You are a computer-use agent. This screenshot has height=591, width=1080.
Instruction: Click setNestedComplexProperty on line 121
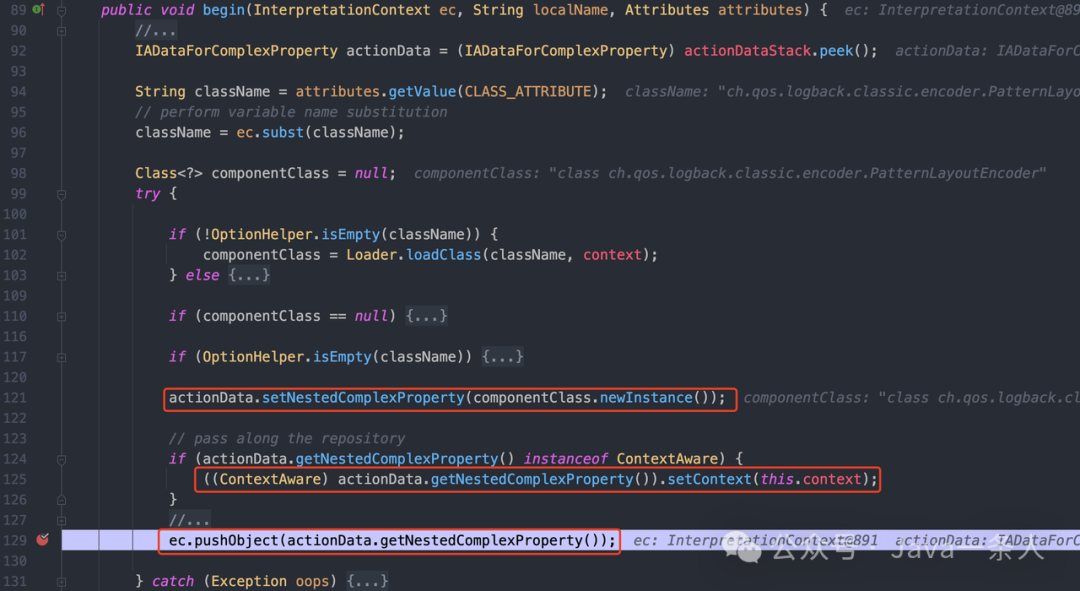363,398
